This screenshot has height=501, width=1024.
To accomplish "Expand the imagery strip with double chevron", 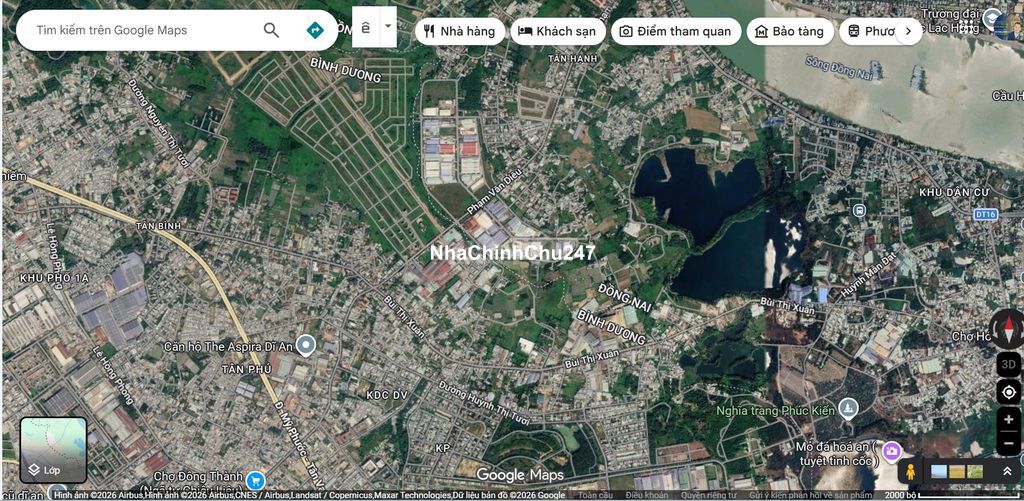I will (x=1006, y=472).
